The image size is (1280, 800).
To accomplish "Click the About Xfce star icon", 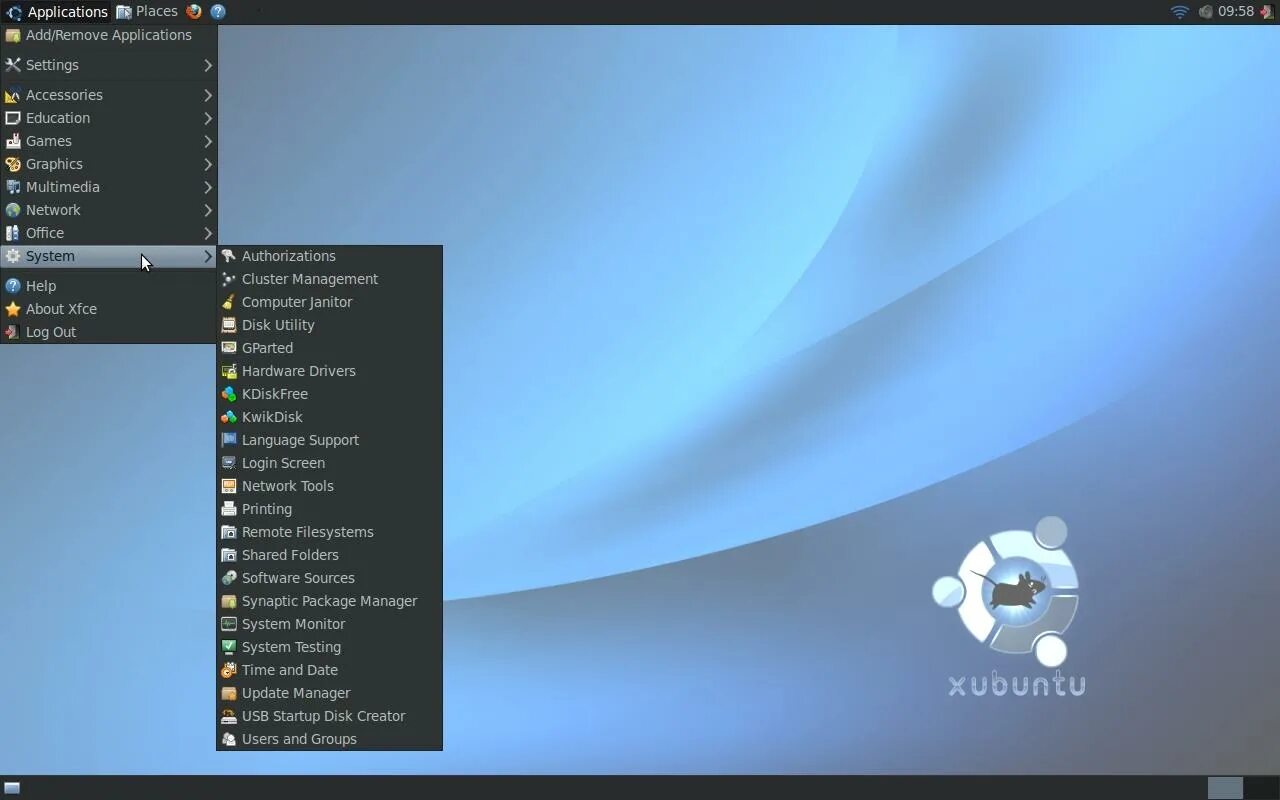I will (x=13, y=309).
